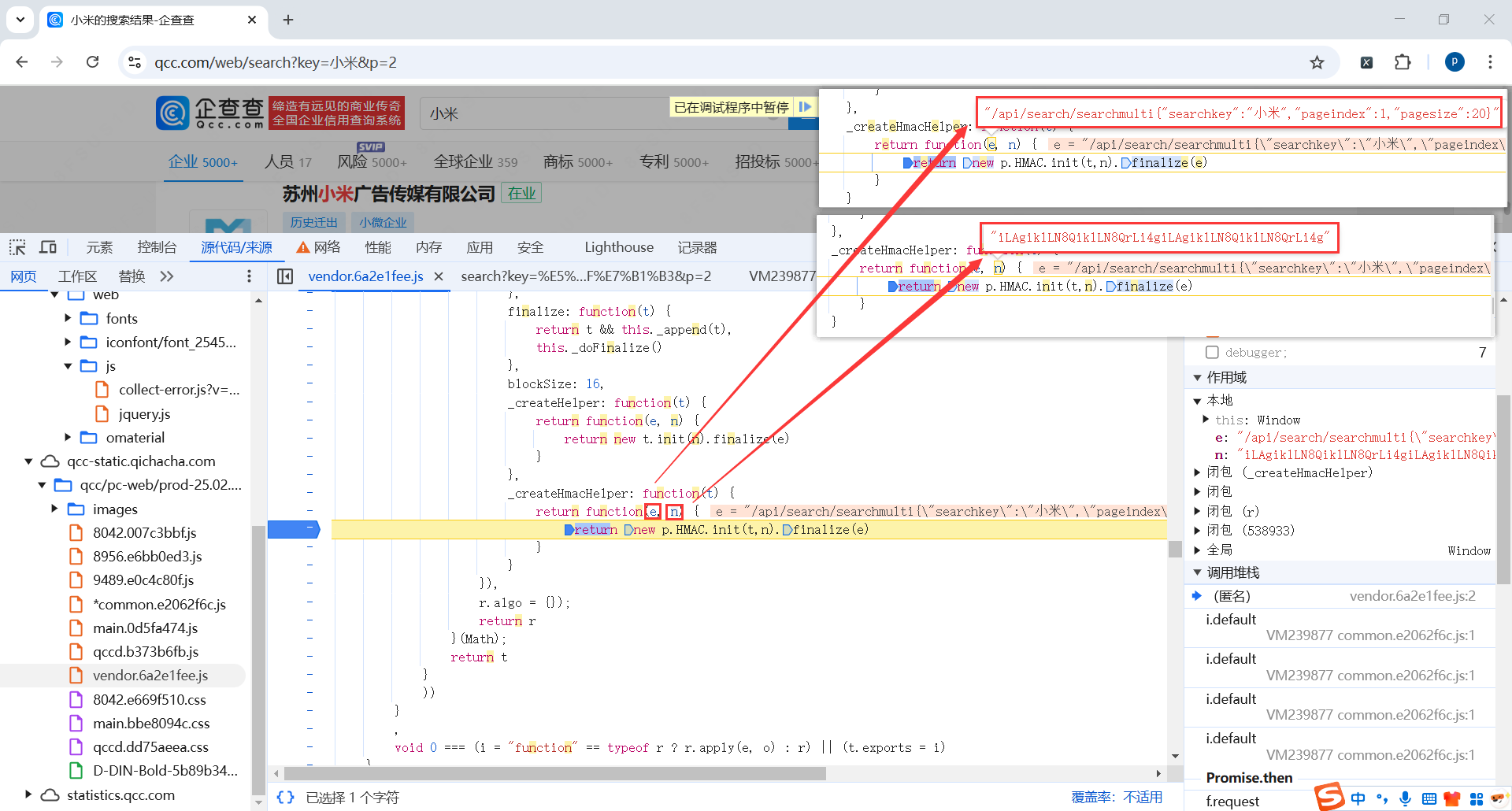Open a new browser tab
Viewport: 1512px width, 811px height.
pyautogui.click(x=288, y=20)
